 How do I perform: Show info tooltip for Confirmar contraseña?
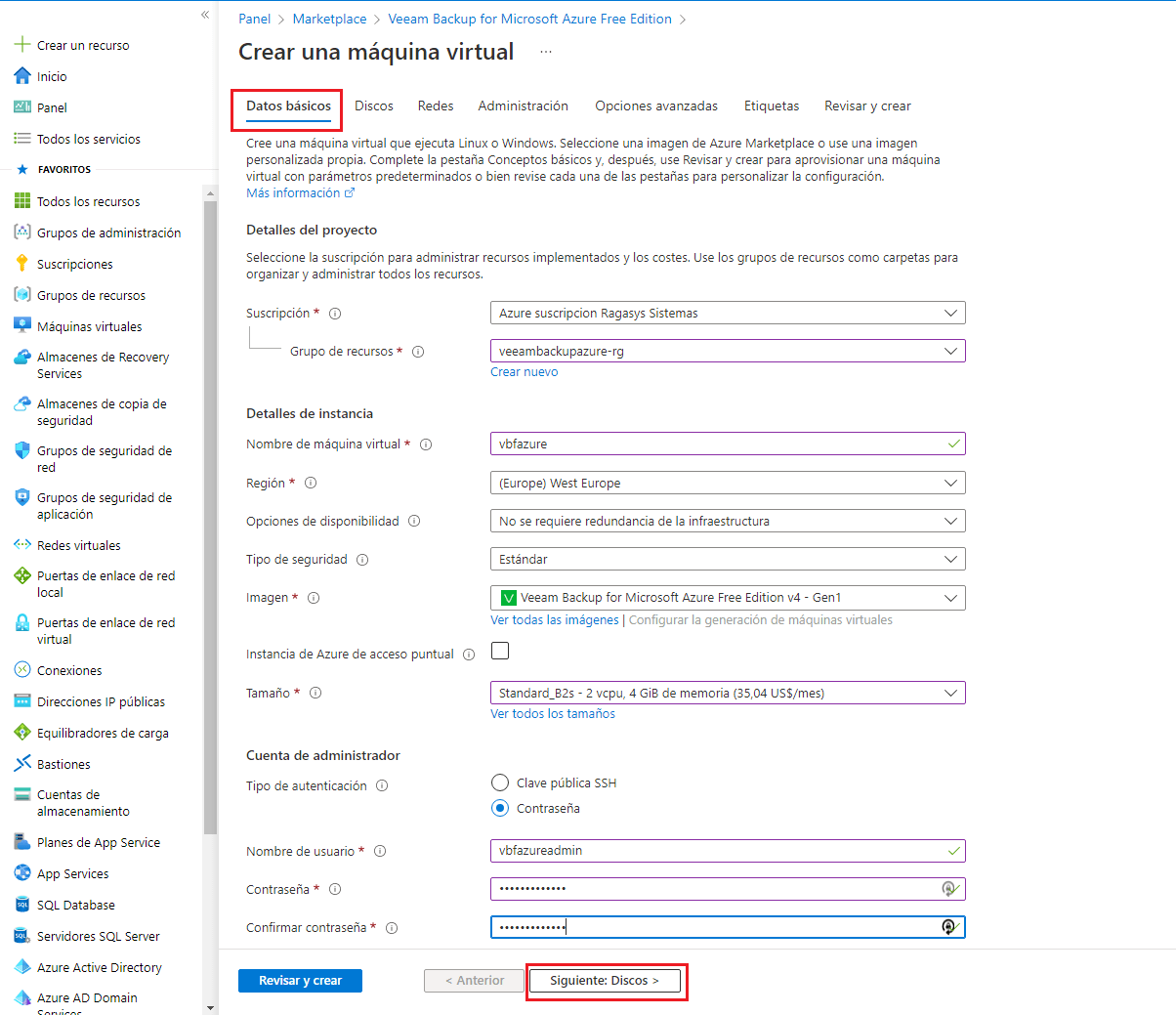(x=392, y=928)
